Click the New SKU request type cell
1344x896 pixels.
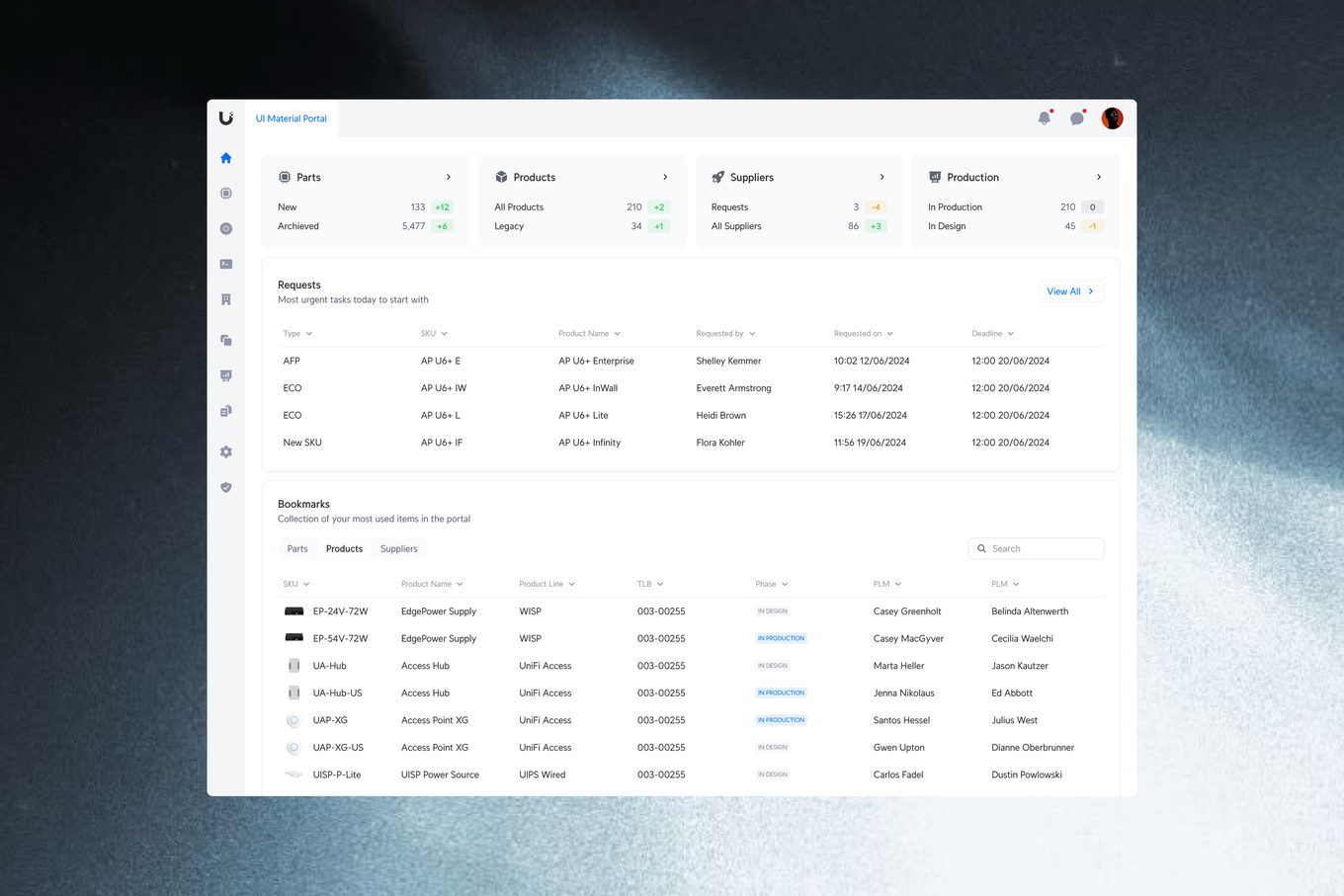tap(302, 443)
